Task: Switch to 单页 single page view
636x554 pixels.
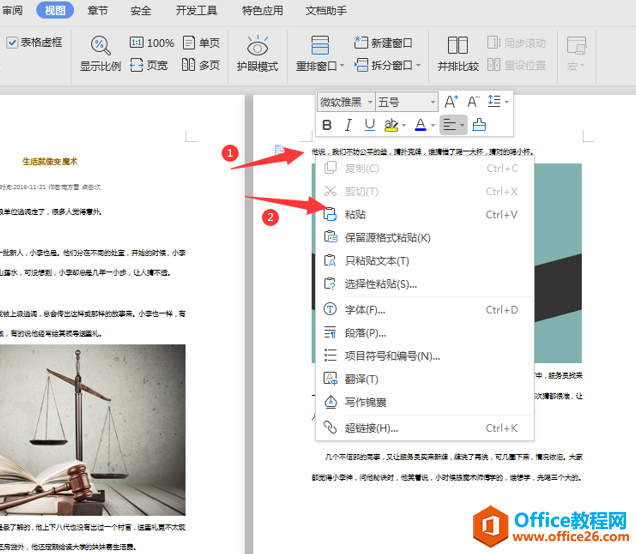Action: pyautogui.click(x=201, y=43)
